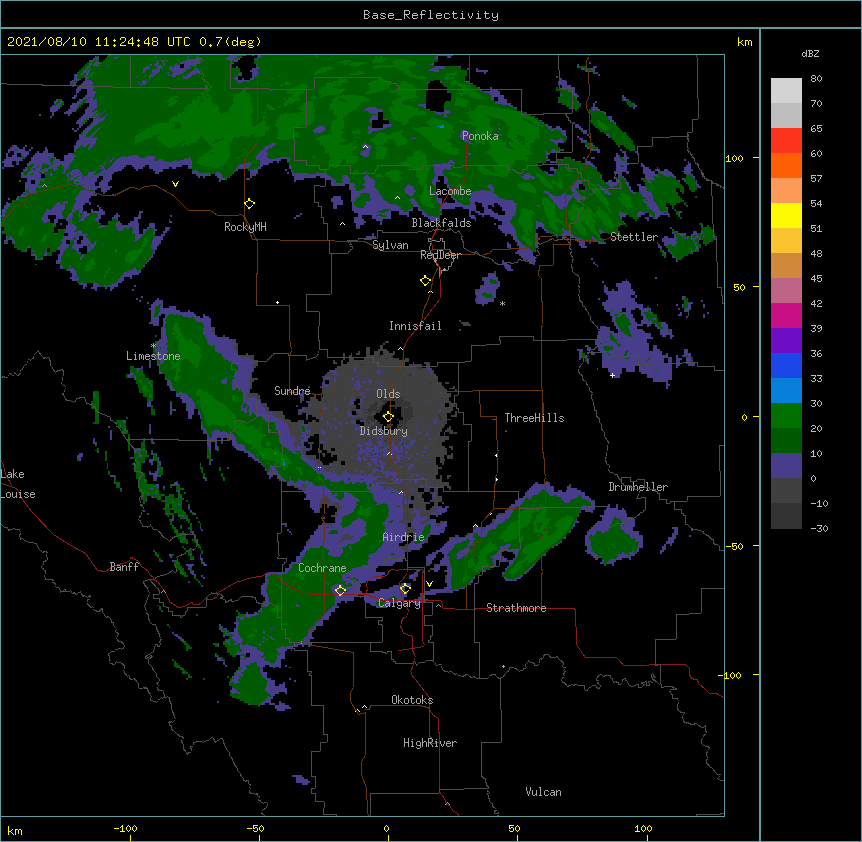Click the Stettler city label

[x=634, y=237]
